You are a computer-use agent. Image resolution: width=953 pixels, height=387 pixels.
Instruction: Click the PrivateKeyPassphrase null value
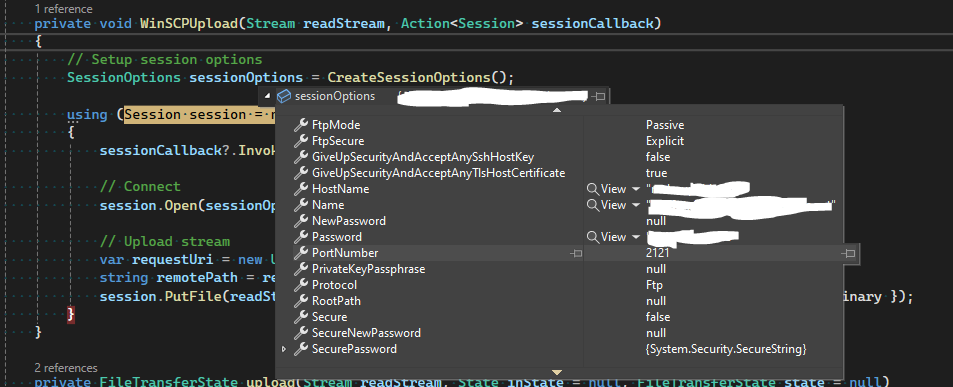coord(656,269)
